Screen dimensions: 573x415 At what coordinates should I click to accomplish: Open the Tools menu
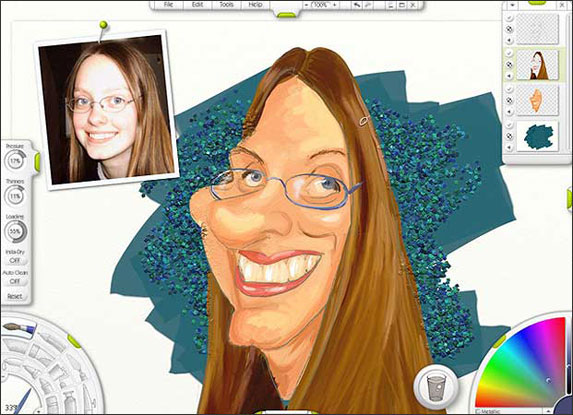[x=226, y=5]
